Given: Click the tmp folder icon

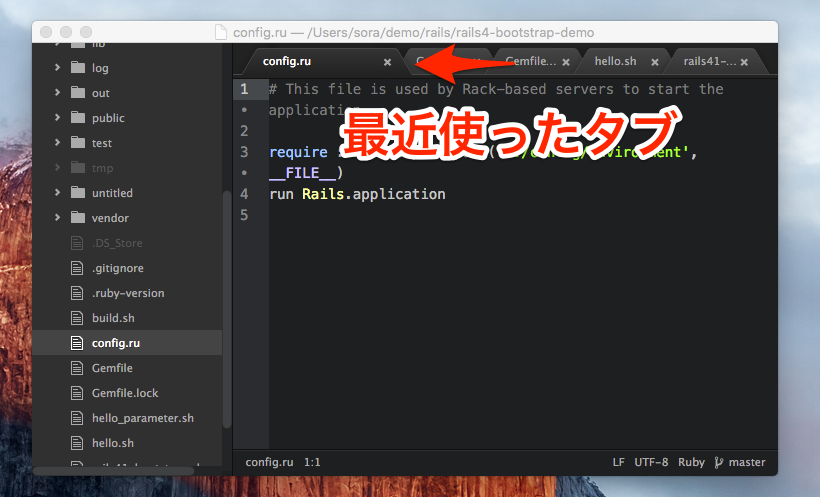Looking at the screenshot, I should click(78, 167).
